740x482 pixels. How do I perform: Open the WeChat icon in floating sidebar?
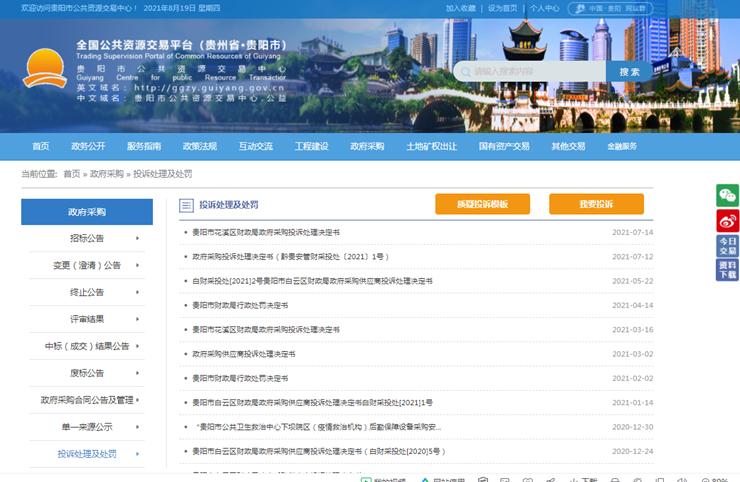click(x=727, y=195)
